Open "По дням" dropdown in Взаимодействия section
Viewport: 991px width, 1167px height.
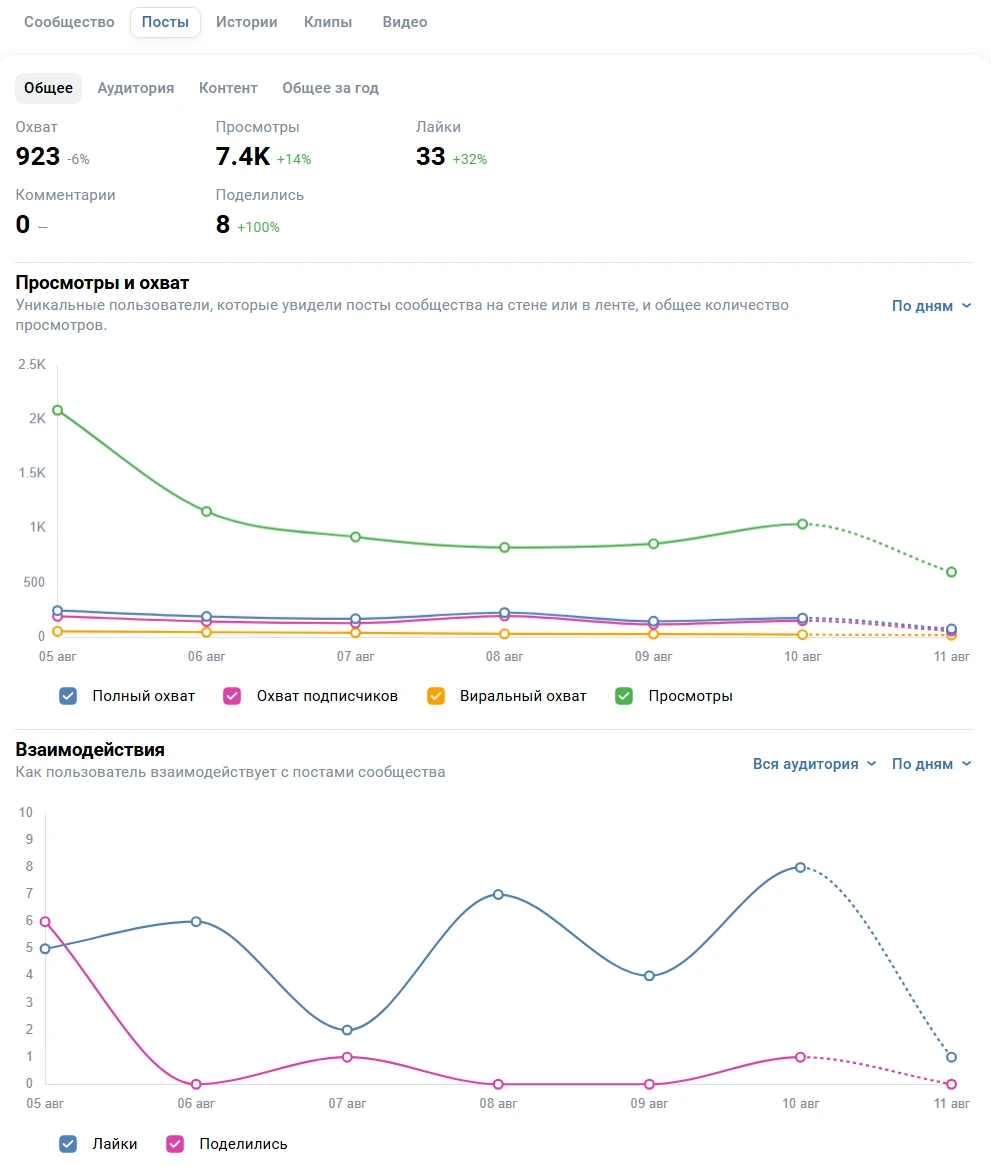[x=931, y=764]
